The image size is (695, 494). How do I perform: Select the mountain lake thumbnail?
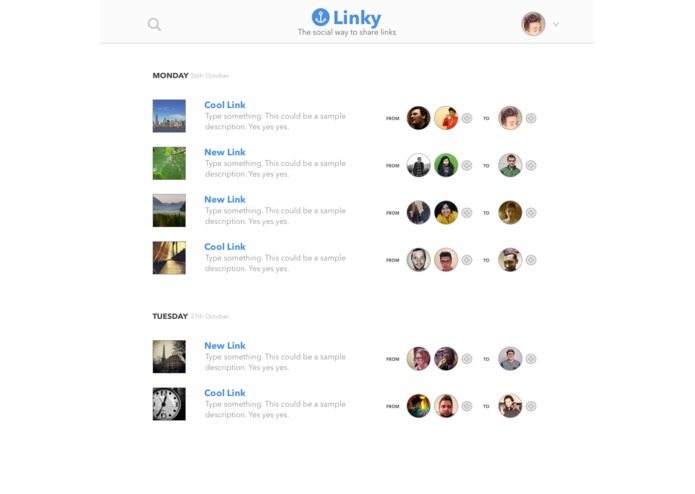tap(169, 210)
